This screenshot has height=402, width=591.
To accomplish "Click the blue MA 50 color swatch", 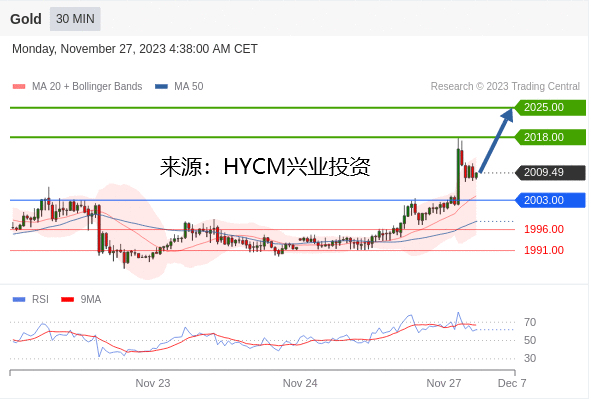I will click(x=161, y=86).
